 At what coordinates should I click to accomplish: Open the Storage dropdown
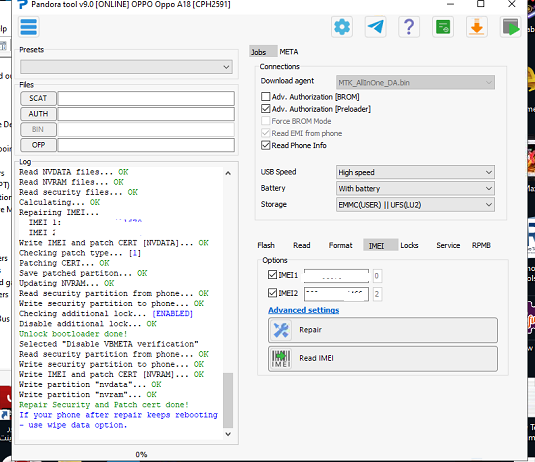(415, 205)
